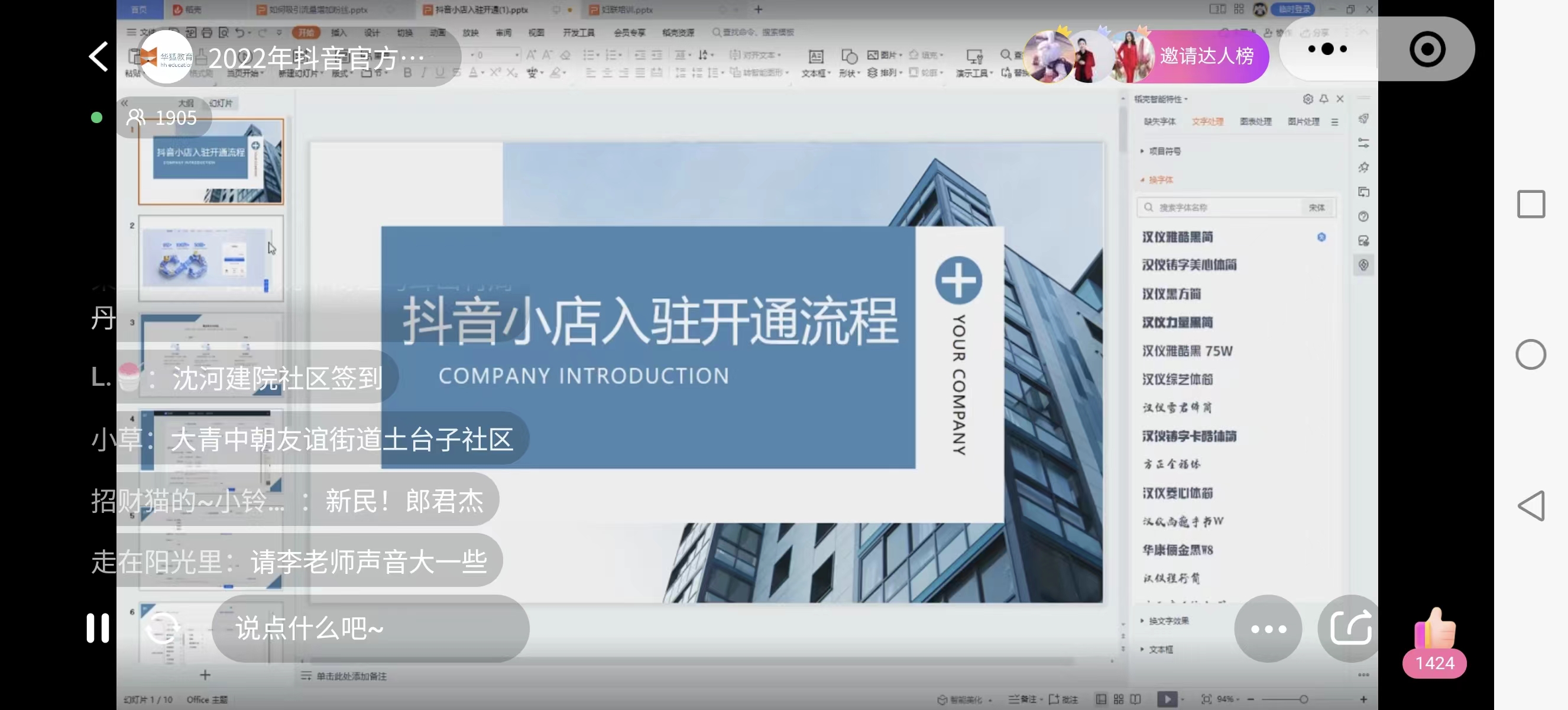Viewport: 1568px width, 710px height.
Task: Open the 审阅 ribbon tab
Action: [503, 33]
